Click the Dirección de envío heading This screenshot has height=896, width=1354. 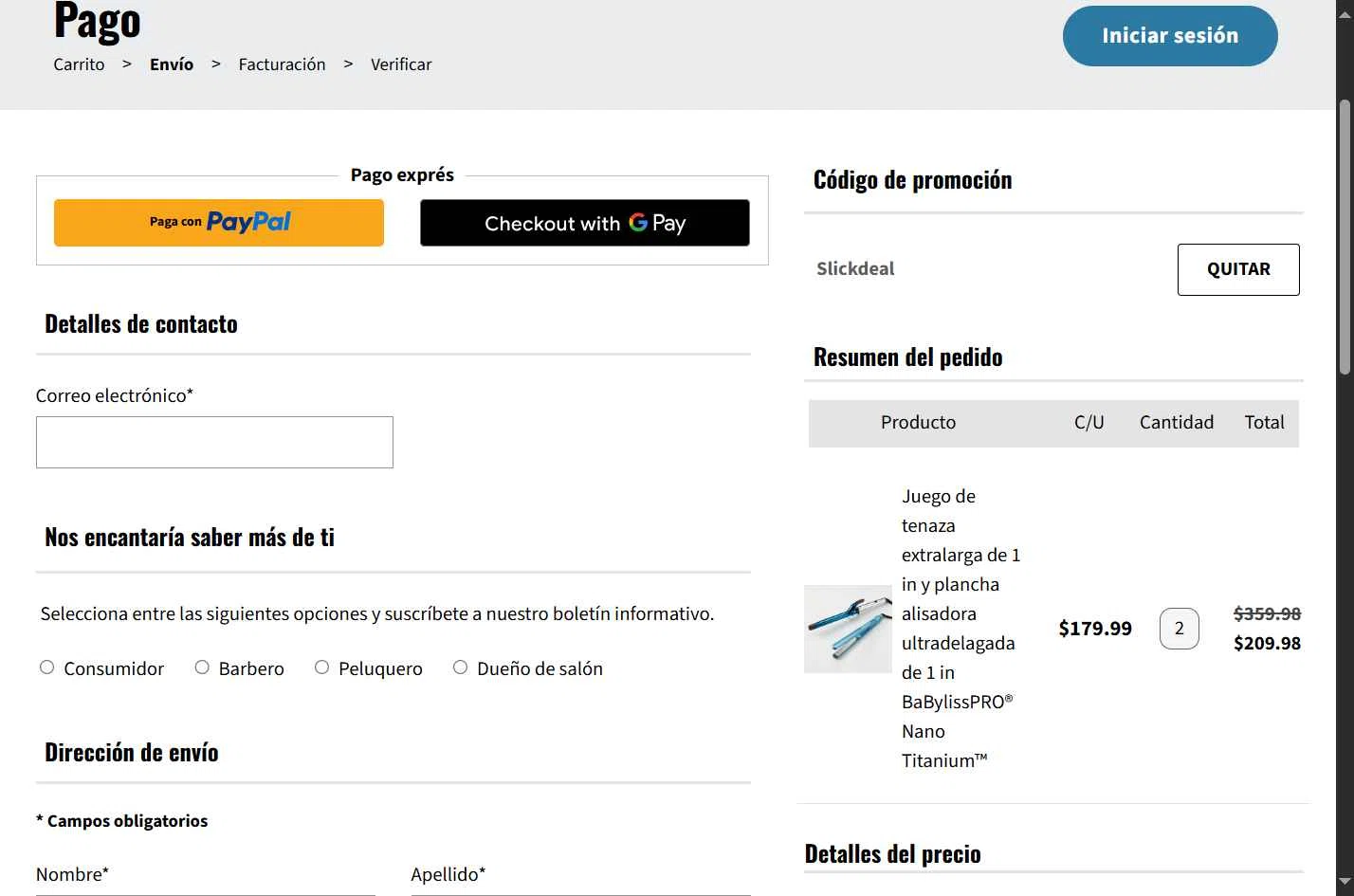pos(132,753)
